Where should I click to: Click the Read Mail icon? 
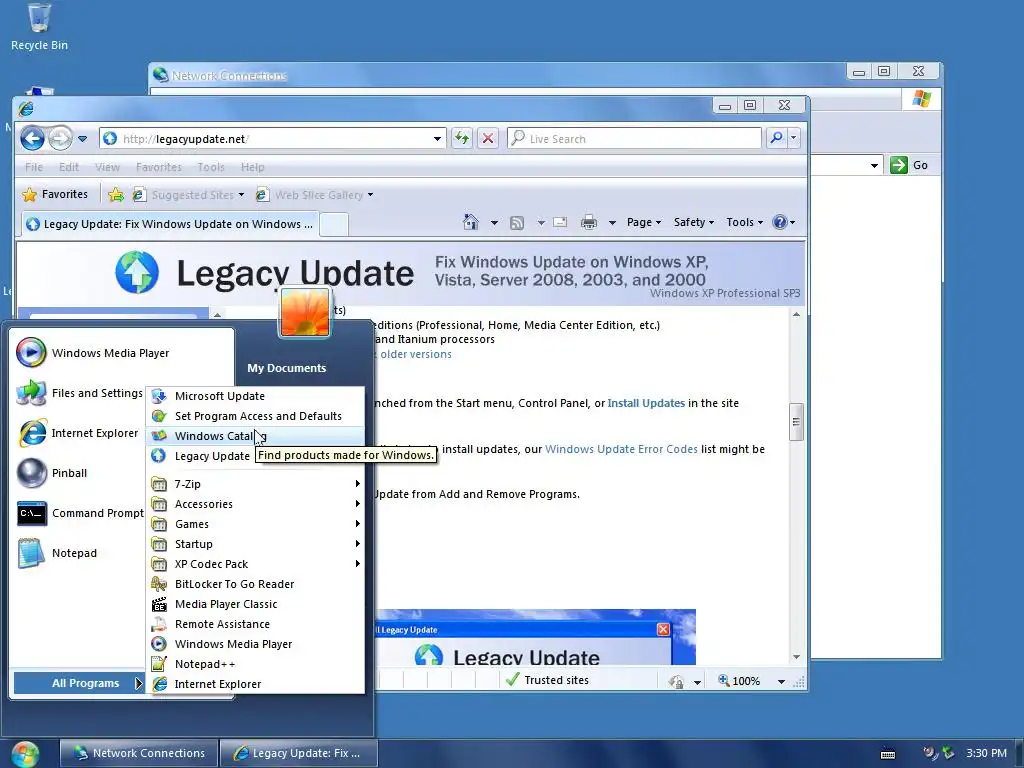coord(560,222)
